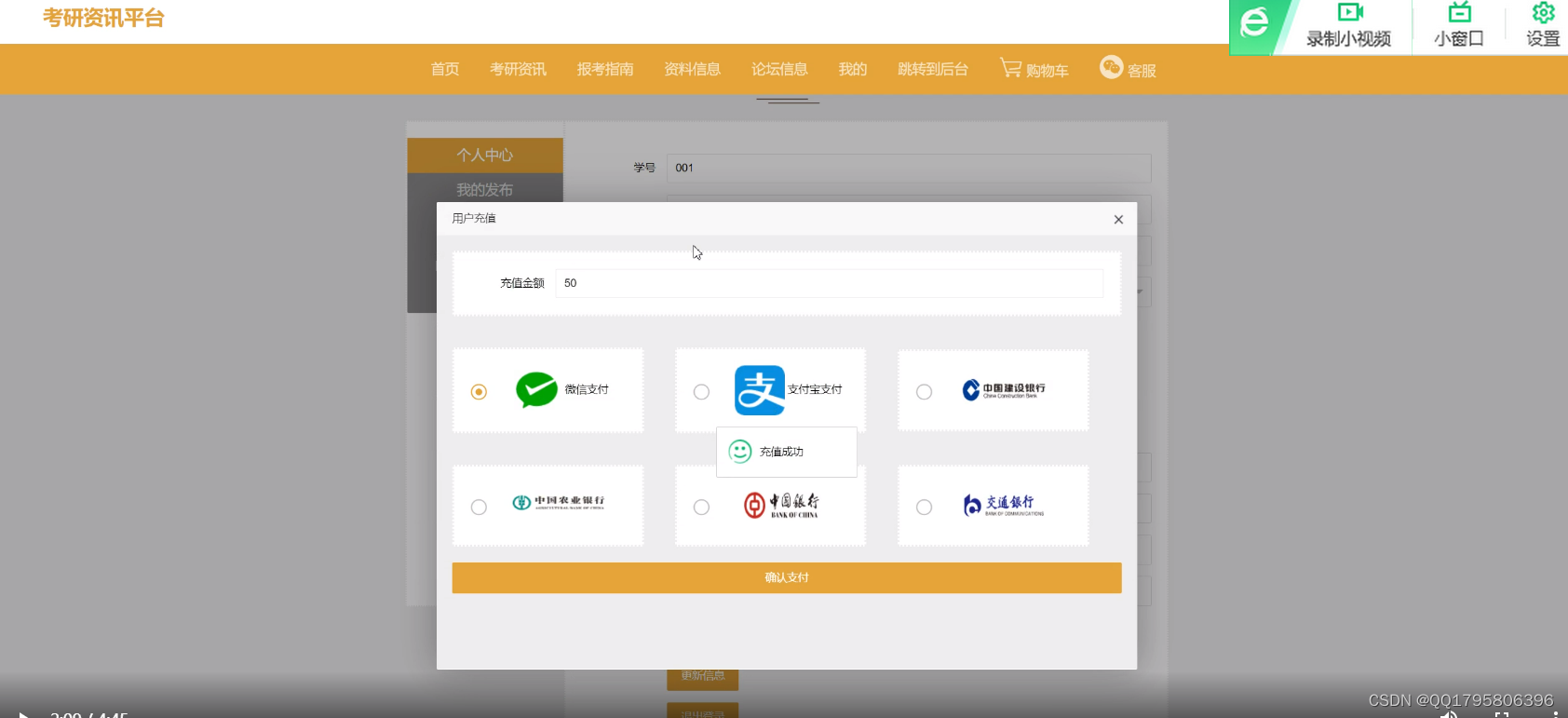Viewport: 1568px width, 718px height.
Task: Click the 充值金额 label text
Action: (x=522, y=283)
